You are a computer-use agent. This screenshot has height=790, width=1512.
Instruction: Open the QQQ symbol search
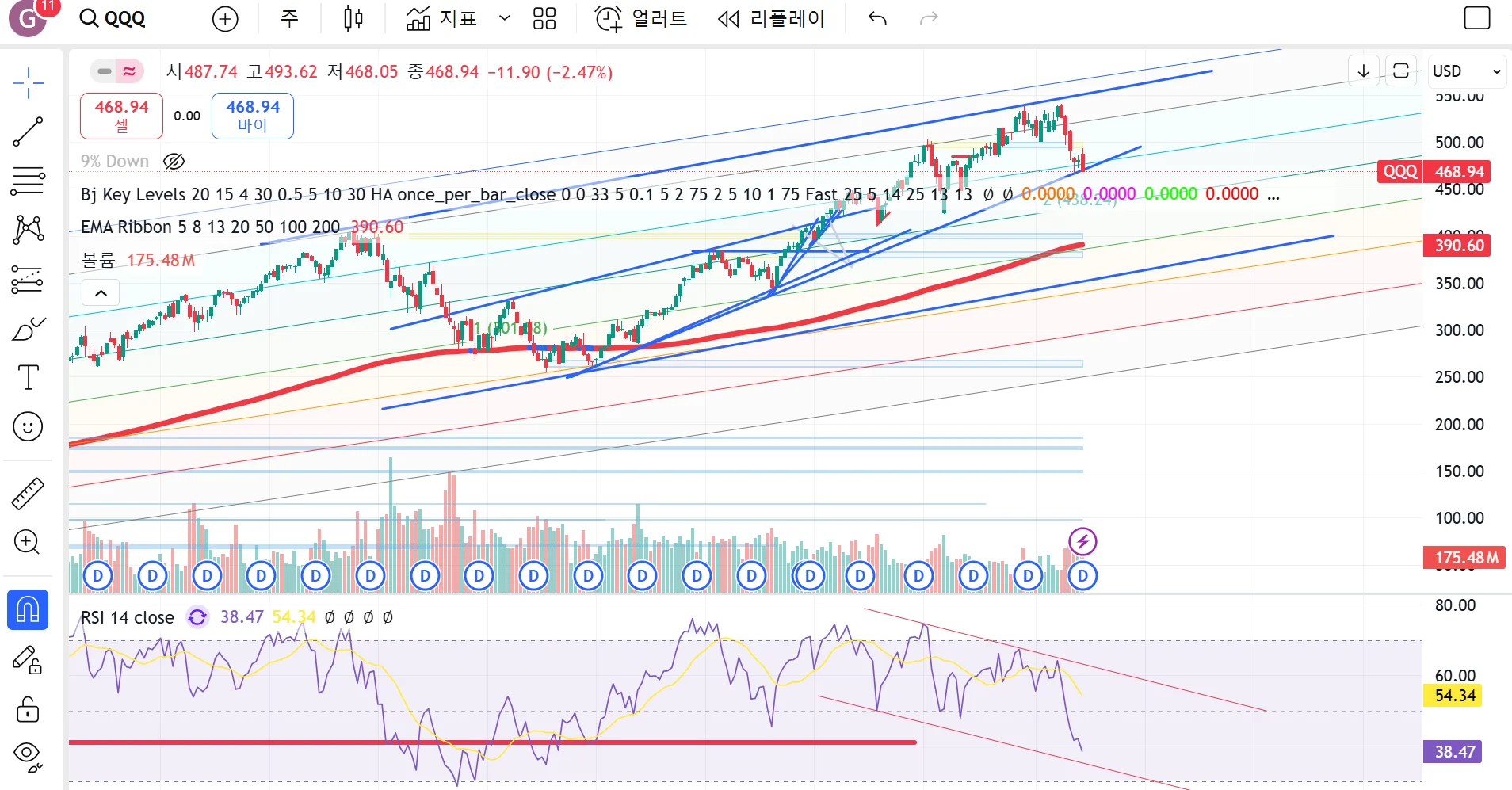[x=113, y=19]
